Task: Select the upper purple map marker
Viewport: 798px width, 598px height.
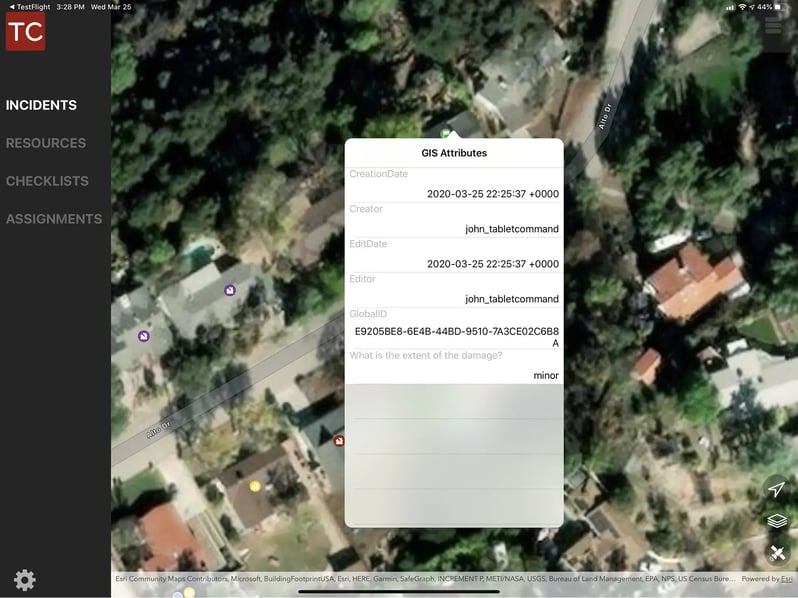Action: [230, 290]
